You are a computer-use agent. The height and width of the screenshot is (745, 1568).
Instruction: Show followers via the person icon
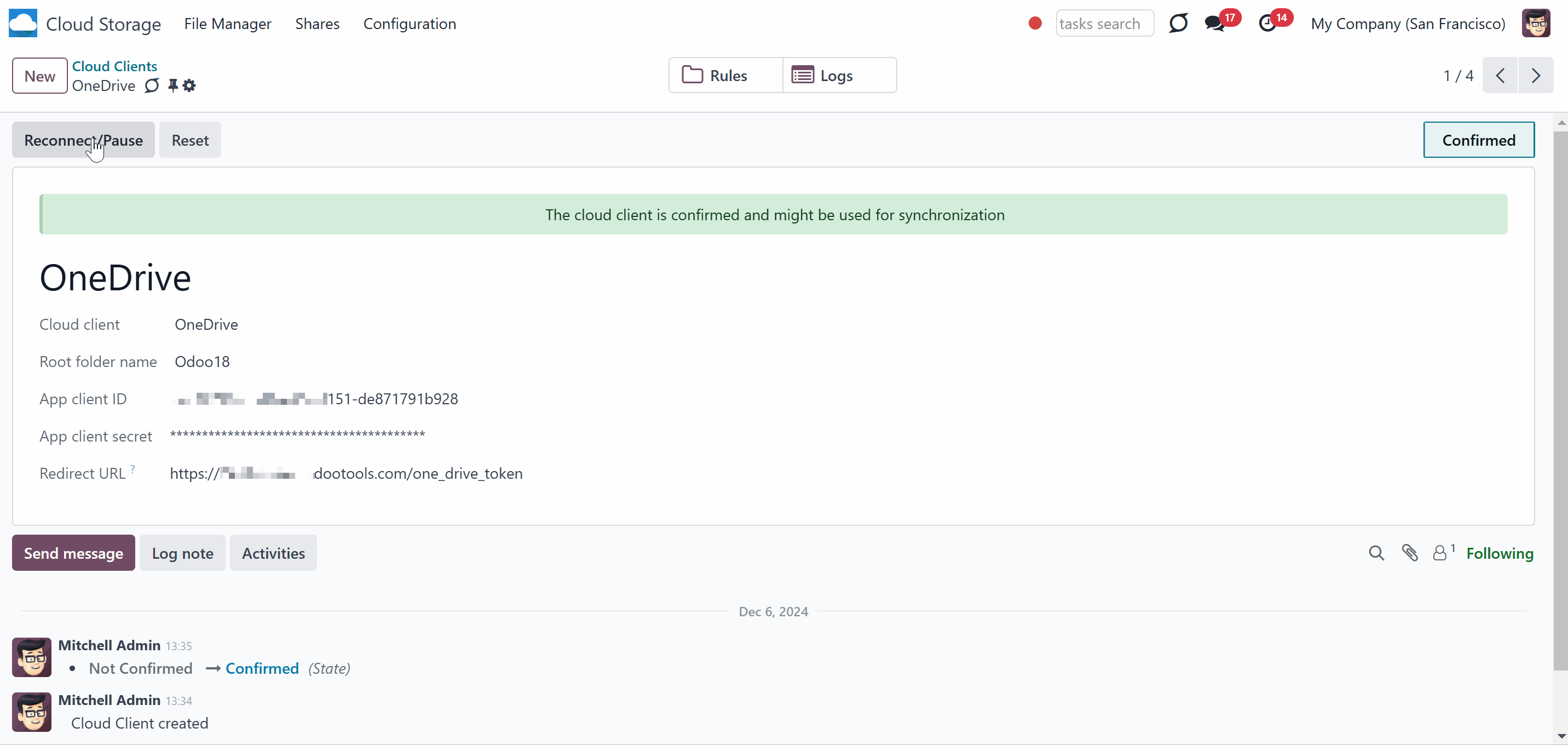[1440, 553]
